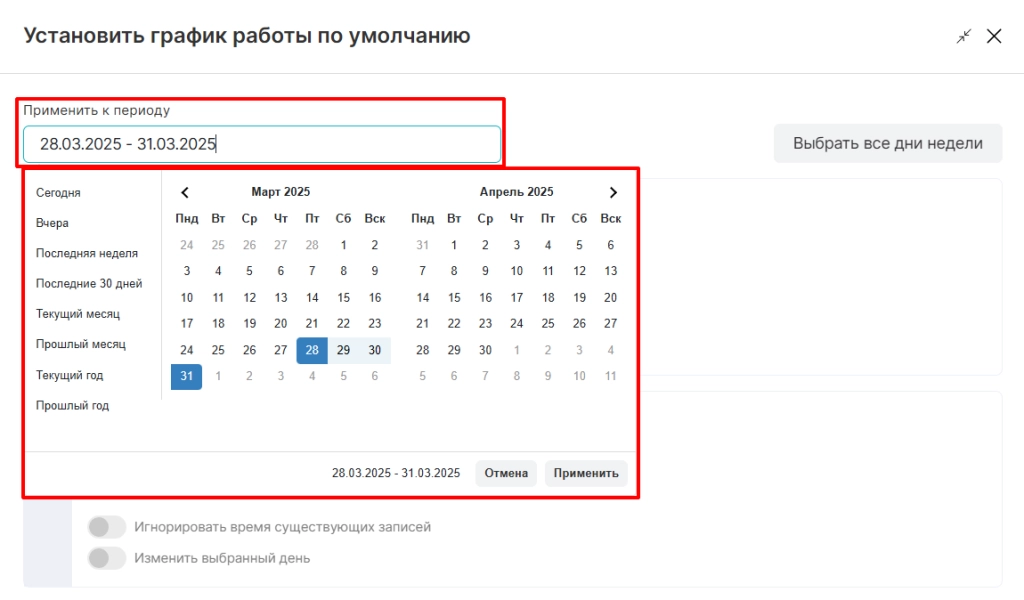Go to previous month with left chevron

185,193
